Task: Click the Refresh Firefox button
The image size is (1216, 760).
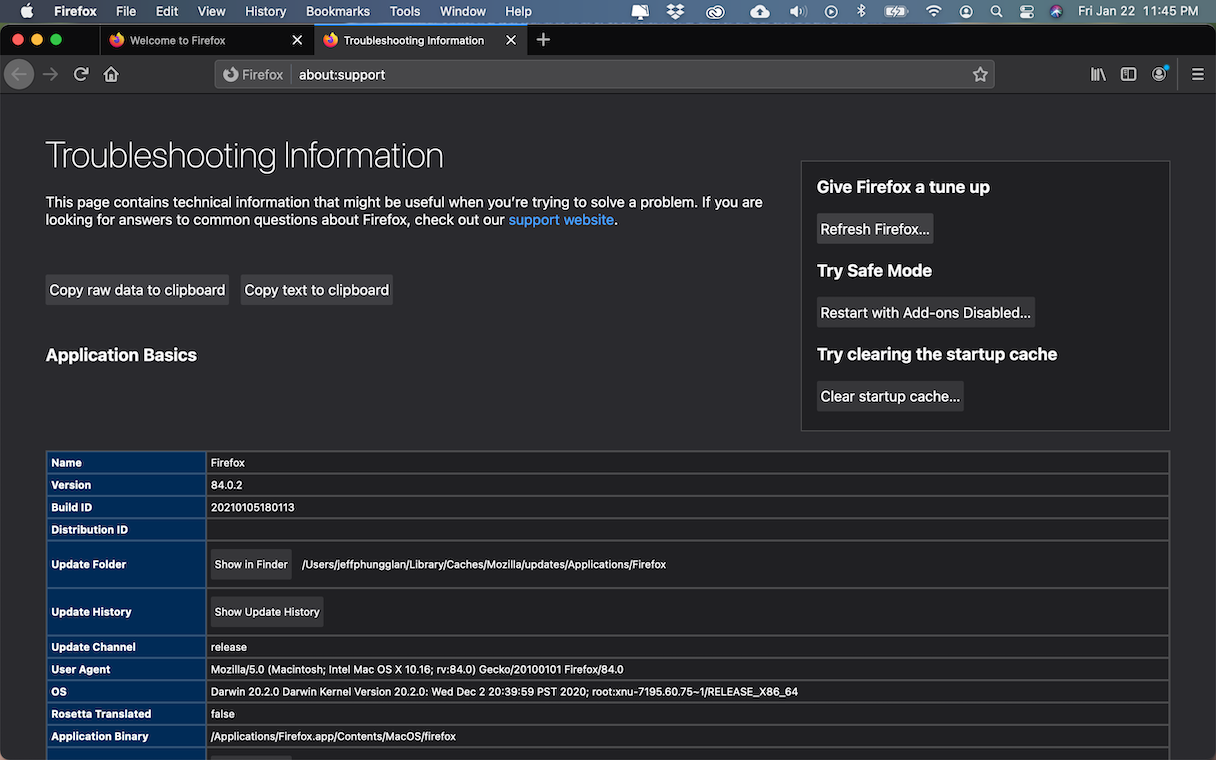Action: [875, 229]
